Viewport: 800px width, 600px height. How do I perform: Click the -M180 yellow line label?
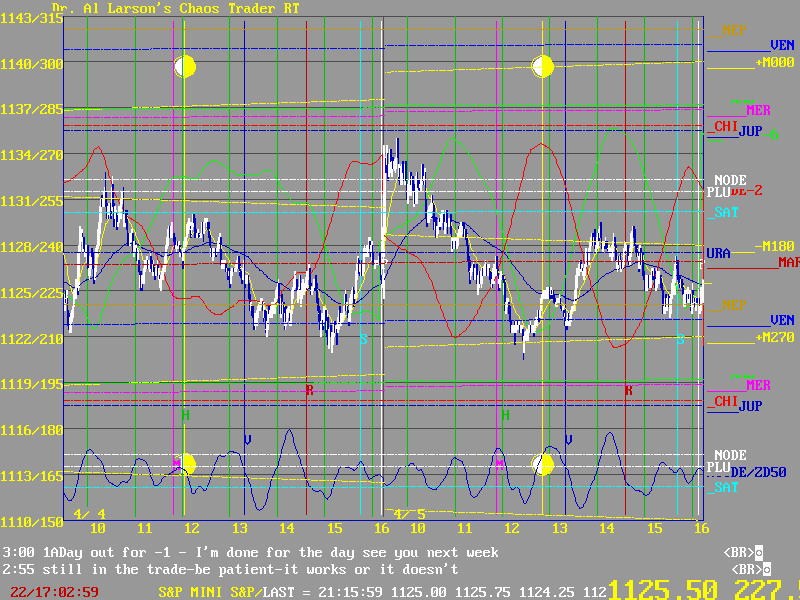(x=774, y=246)
